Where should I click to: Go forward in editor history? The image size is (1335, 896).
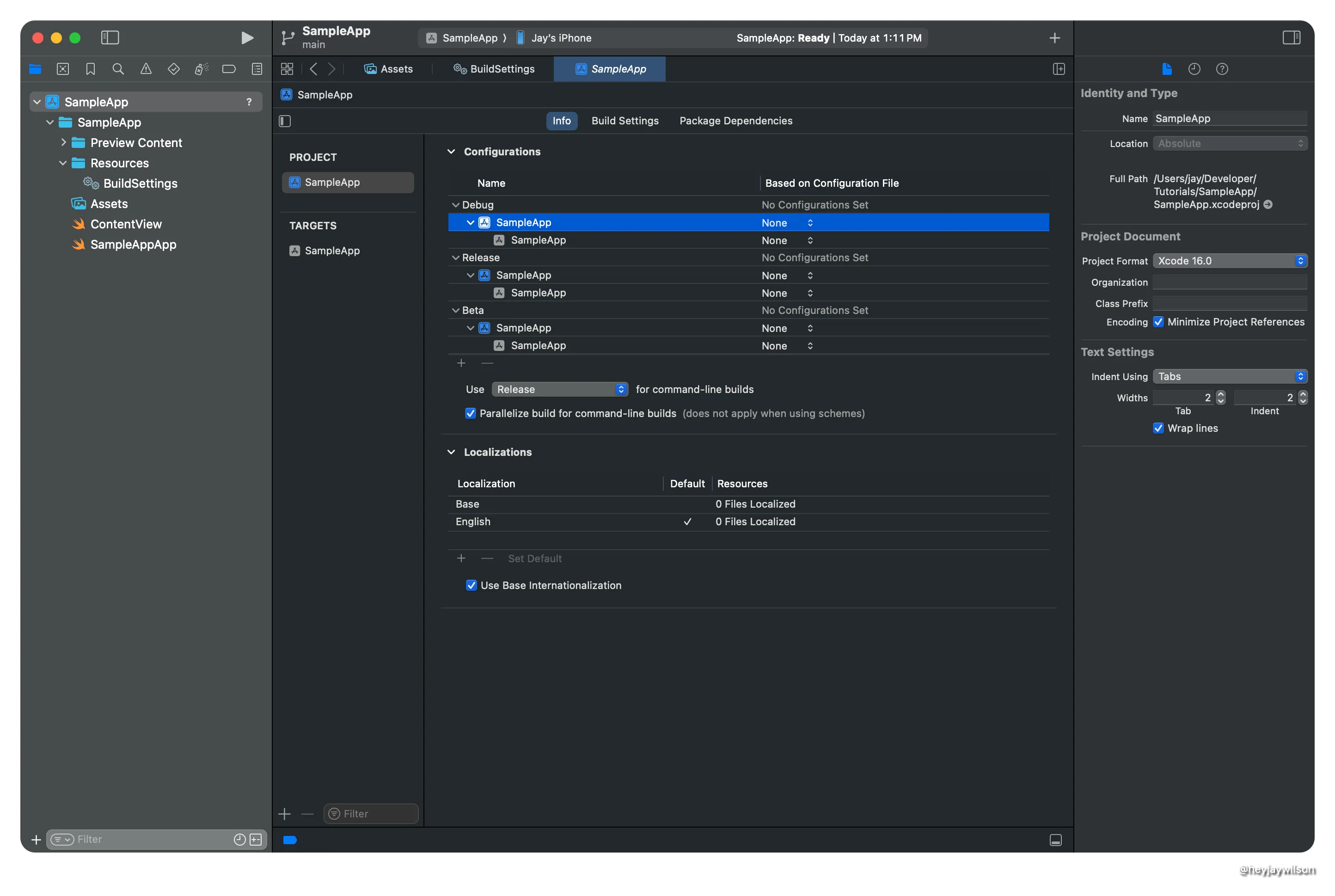332,69
